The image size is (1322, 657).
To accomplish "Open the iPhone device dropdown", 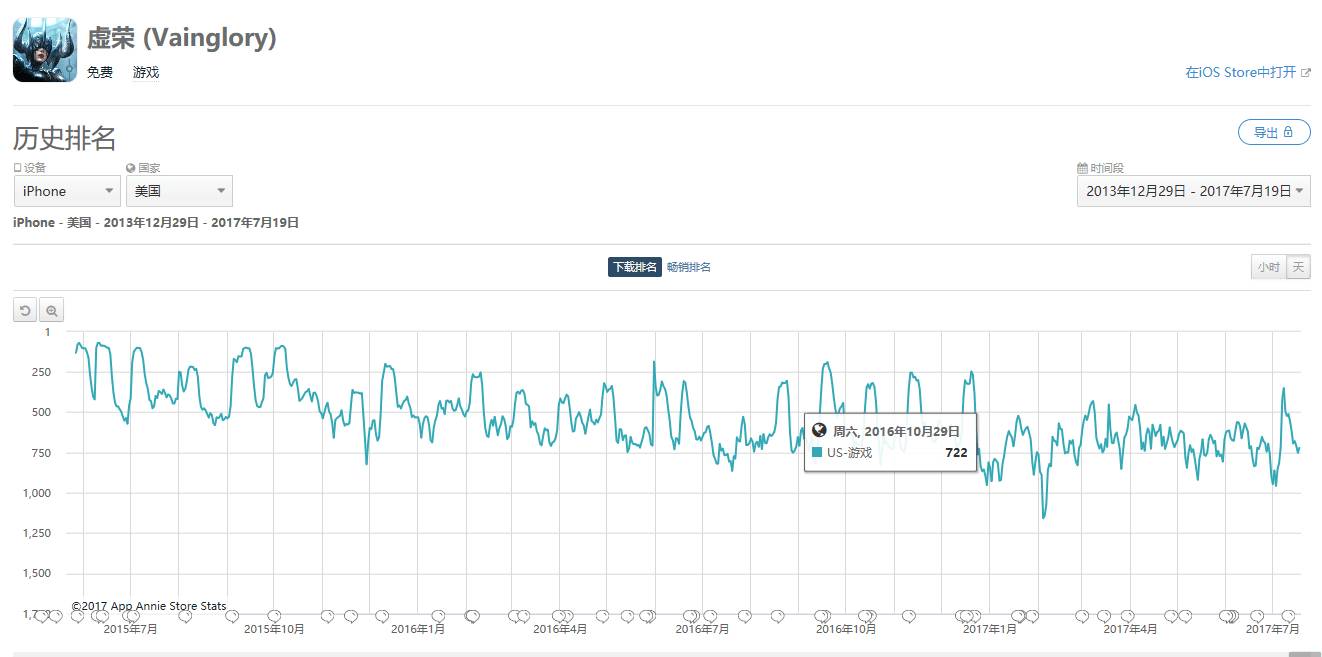I will point(67,191).
